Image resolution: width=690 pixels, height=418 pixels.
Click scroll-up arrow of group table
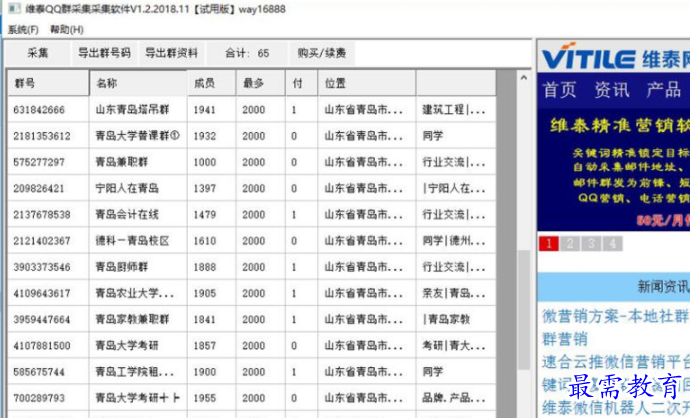click(524, 78)
